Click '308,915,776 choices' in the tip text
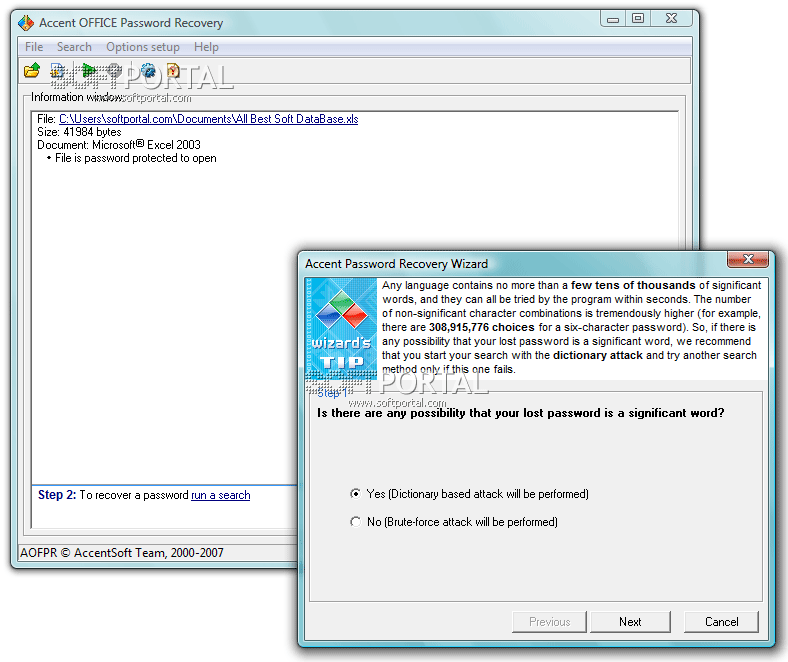This screenshot has height=662, width=788. [481, 328]
